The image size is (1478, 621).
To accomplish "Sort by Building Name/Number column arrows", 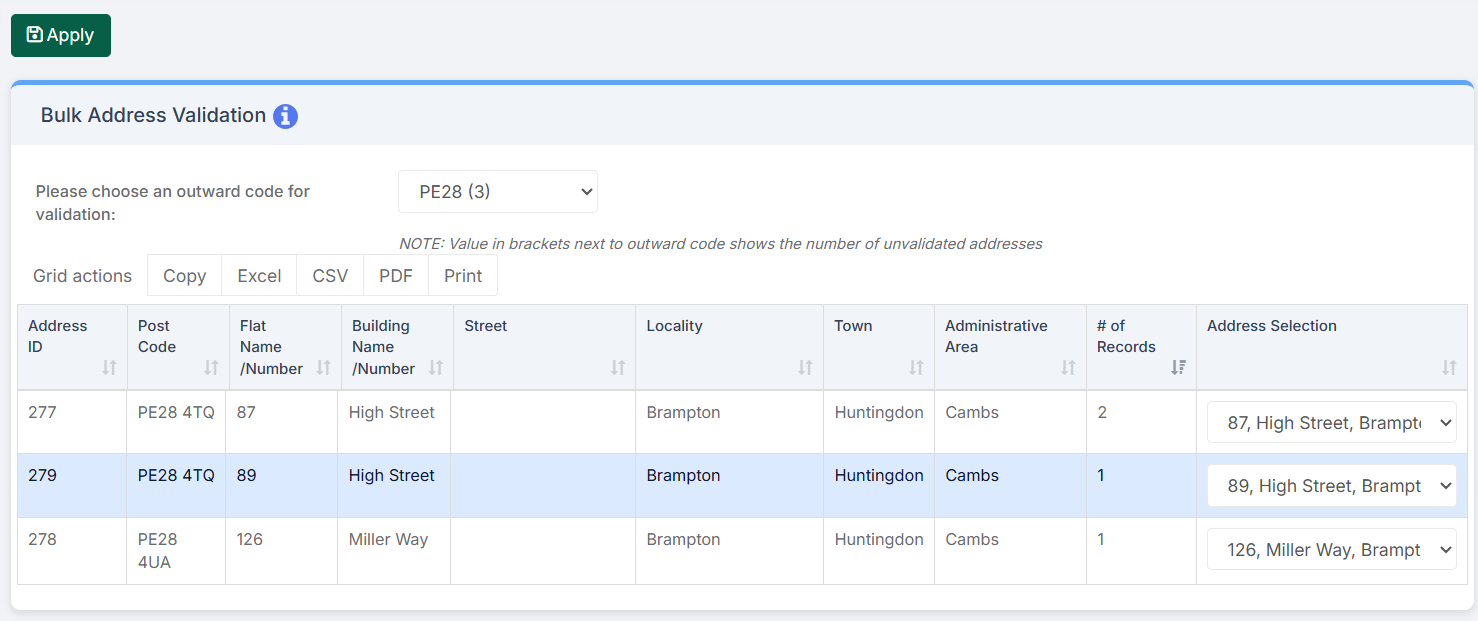I will click(436, 368).
